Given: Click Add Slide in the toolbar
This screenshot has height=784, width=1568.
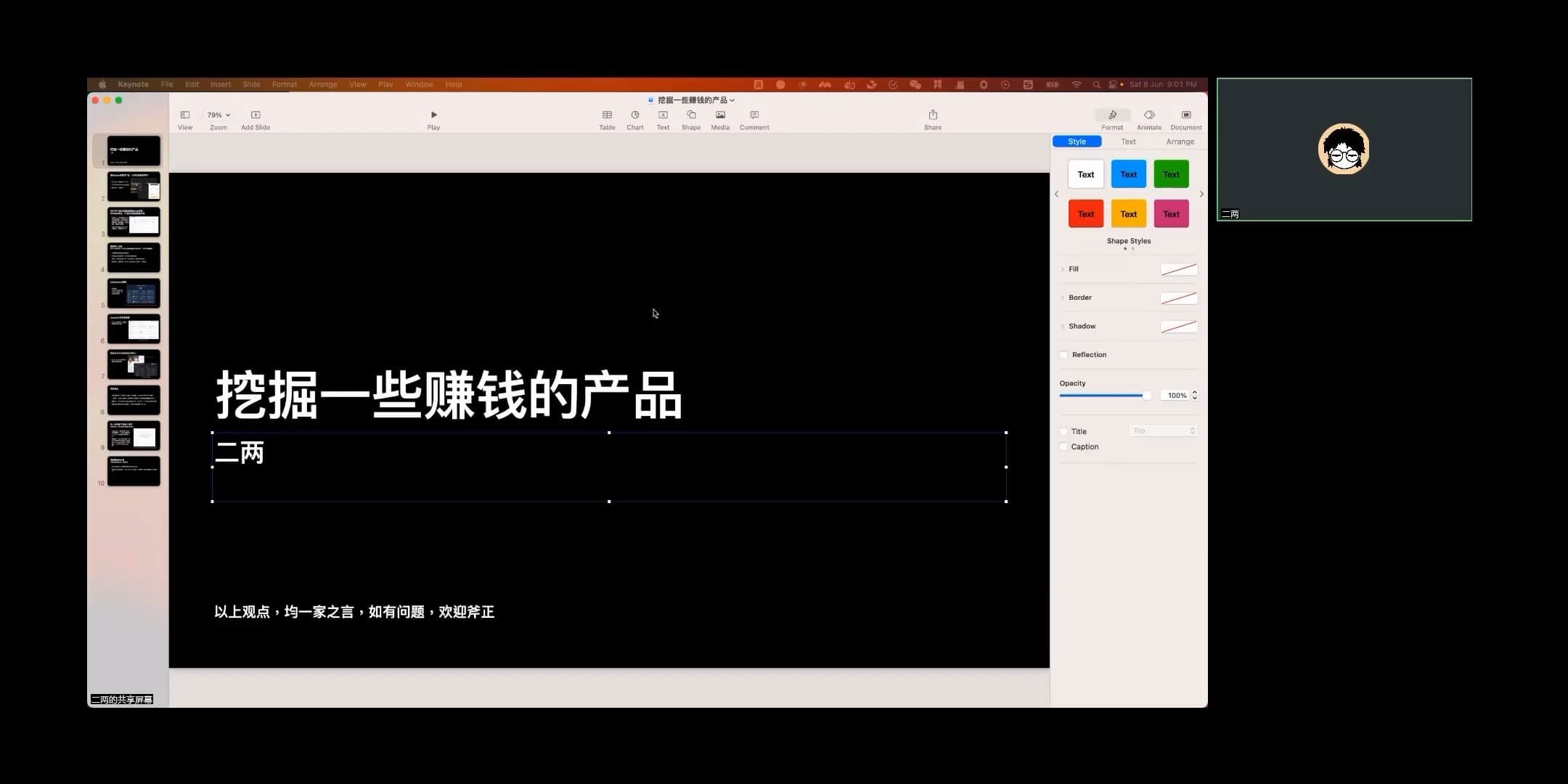Looking at the screenshot, I should (x=256, y=118).
